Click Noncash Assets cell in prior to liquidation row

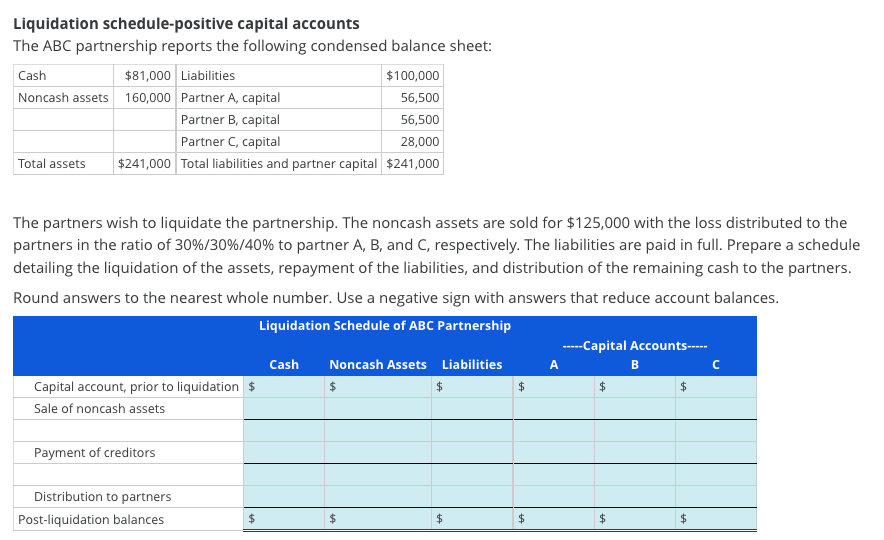[x=378, y=387]
